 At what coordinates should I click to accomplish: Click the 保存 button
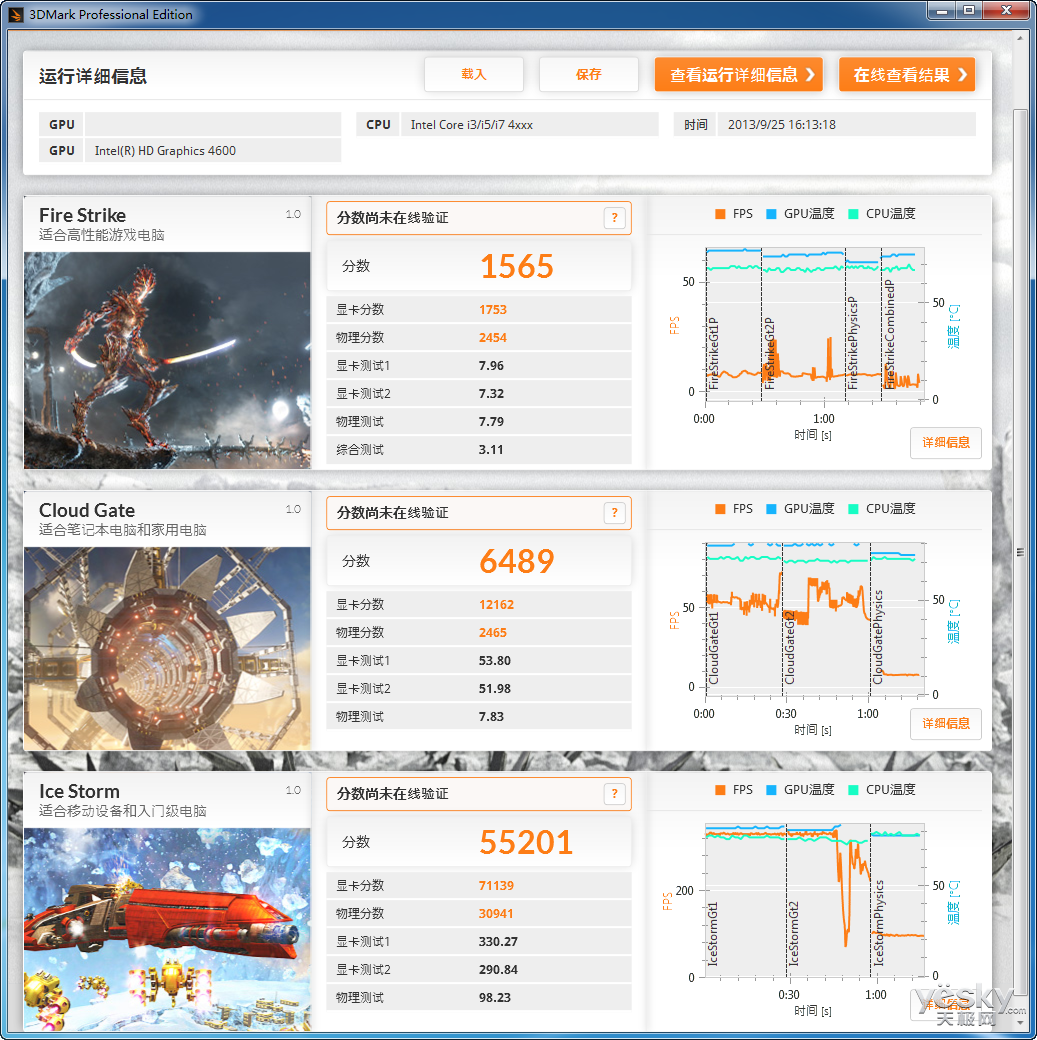coord(588,74)
